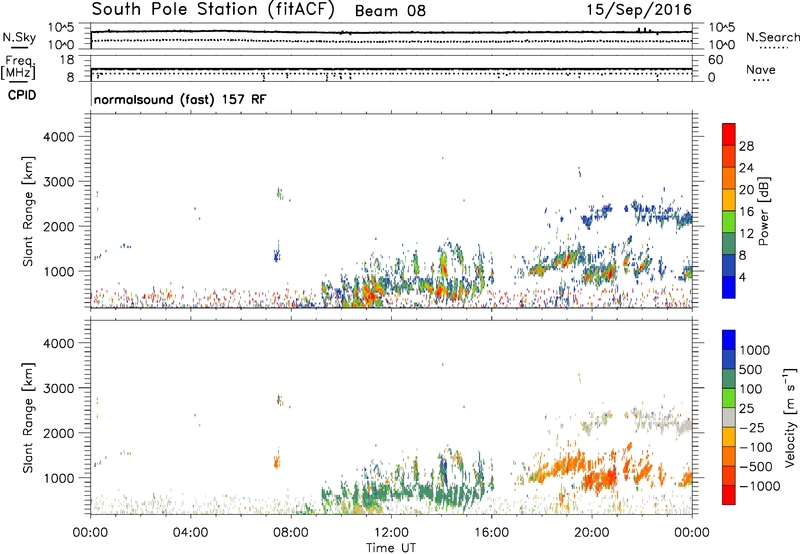
Task: Click the '4' value on Power colorbar
Action: pos(742,278)
